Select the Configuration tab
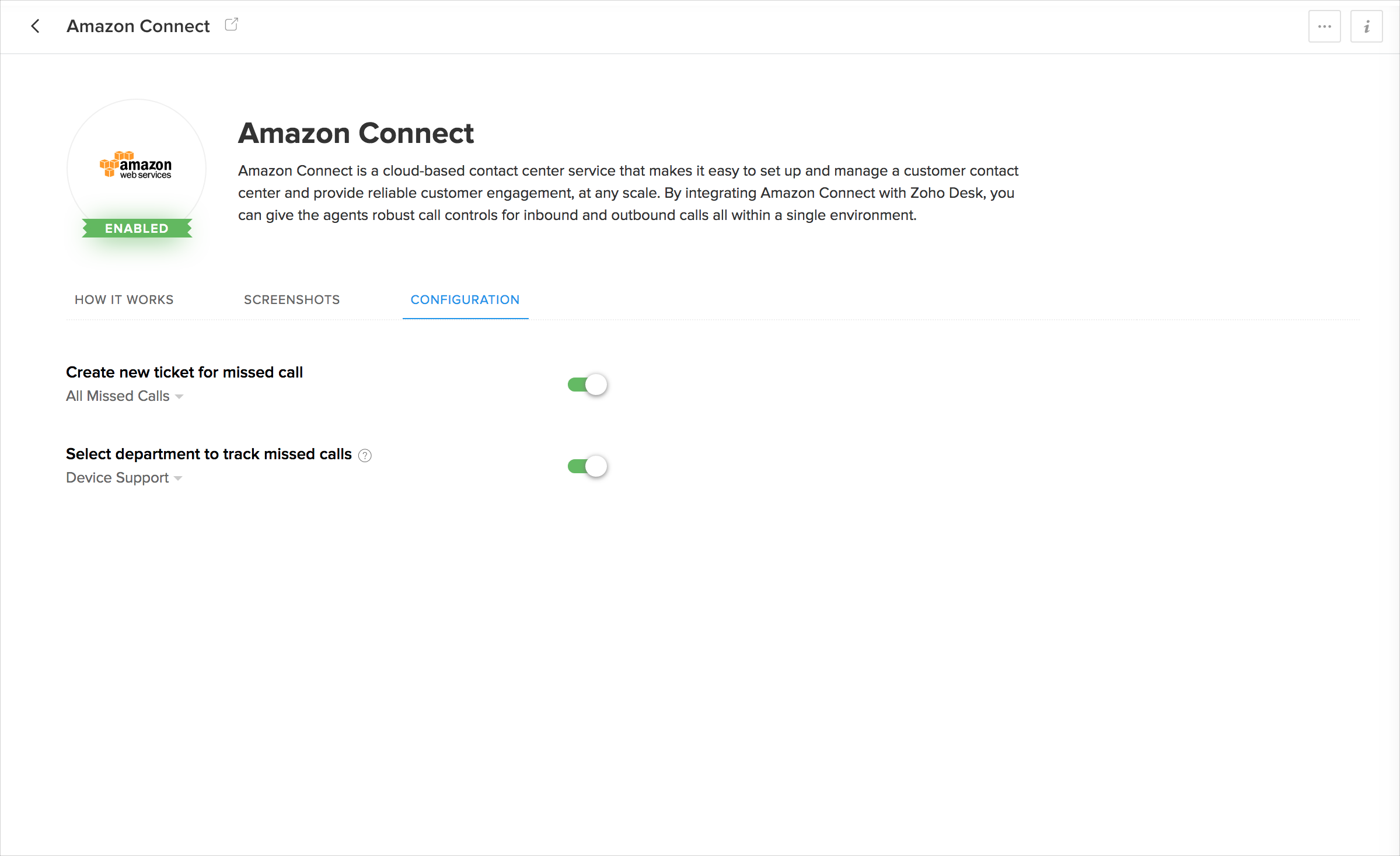 465,299
